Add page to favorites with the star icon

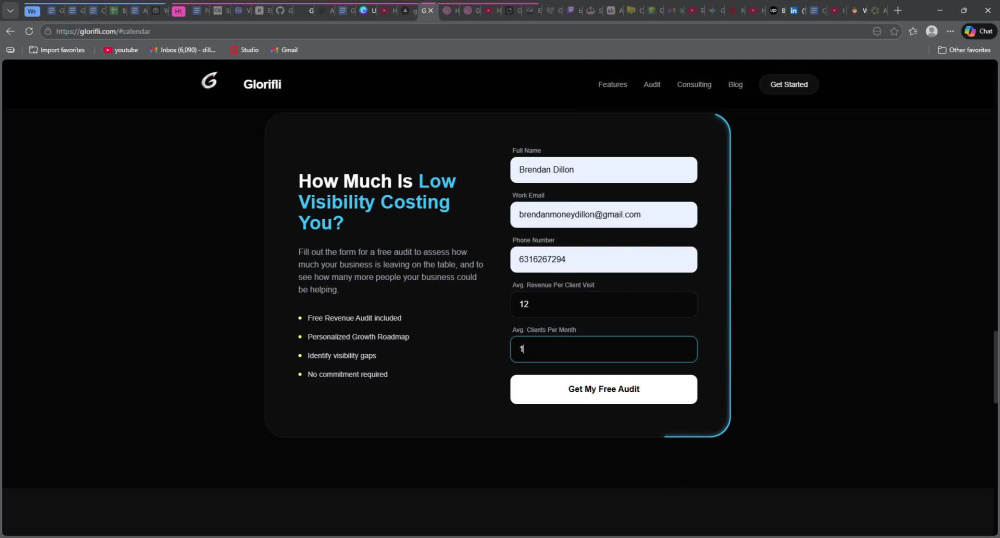[895, 31]
